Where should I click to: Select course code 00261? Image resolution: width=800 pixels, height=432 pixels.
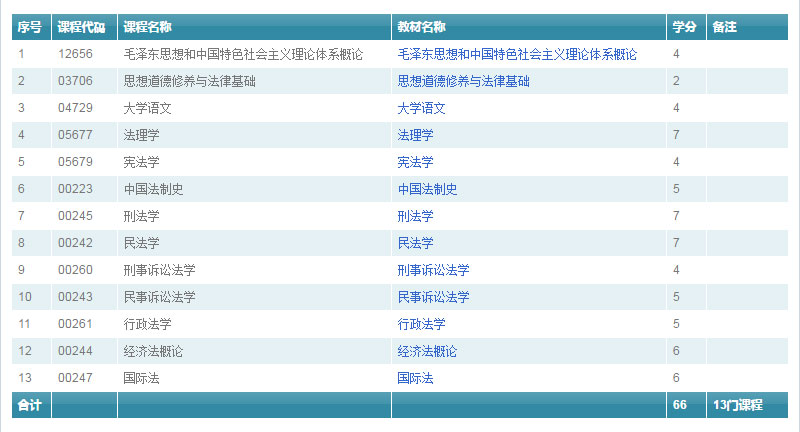point(76,324)
